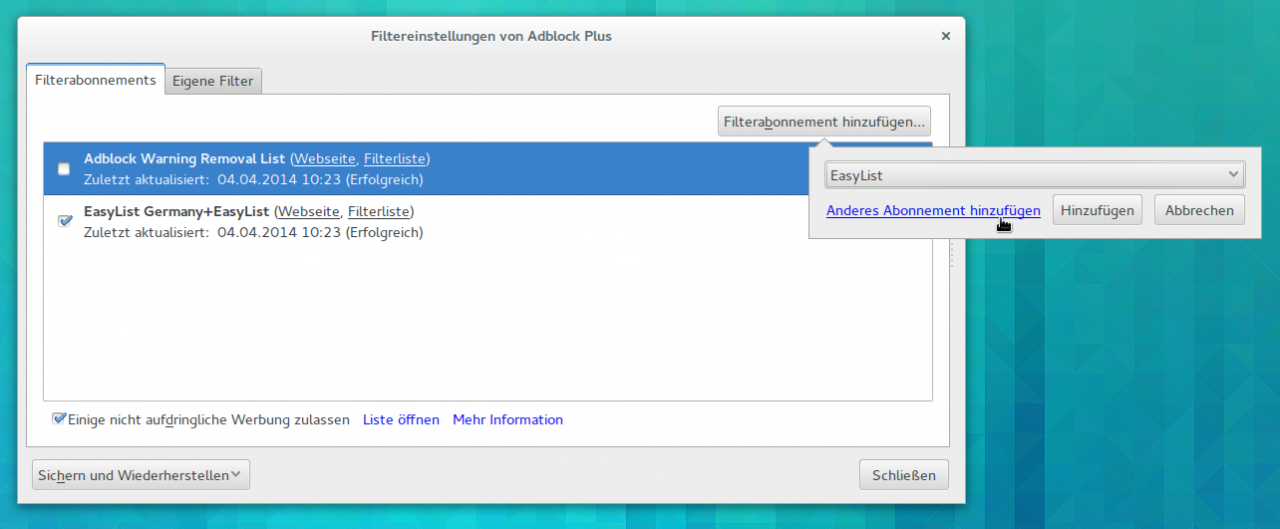Open the Eigene Filter tab
1280x529 pixels.
pyautogui.click(x=213, y=81)
